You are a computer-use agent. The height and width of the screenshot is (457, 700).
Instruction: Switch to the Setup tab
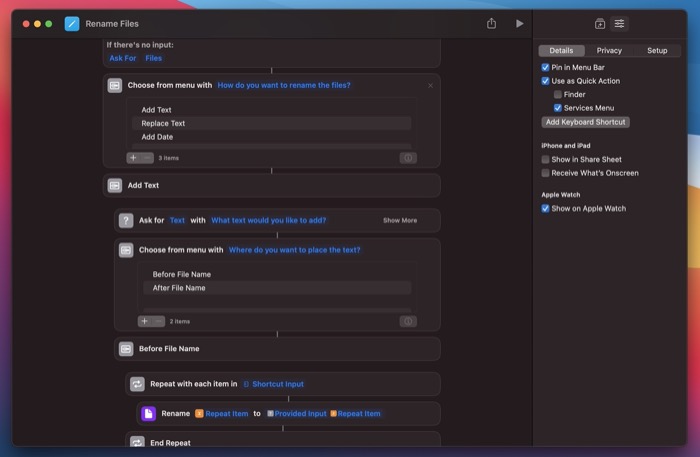coord(657,50)
